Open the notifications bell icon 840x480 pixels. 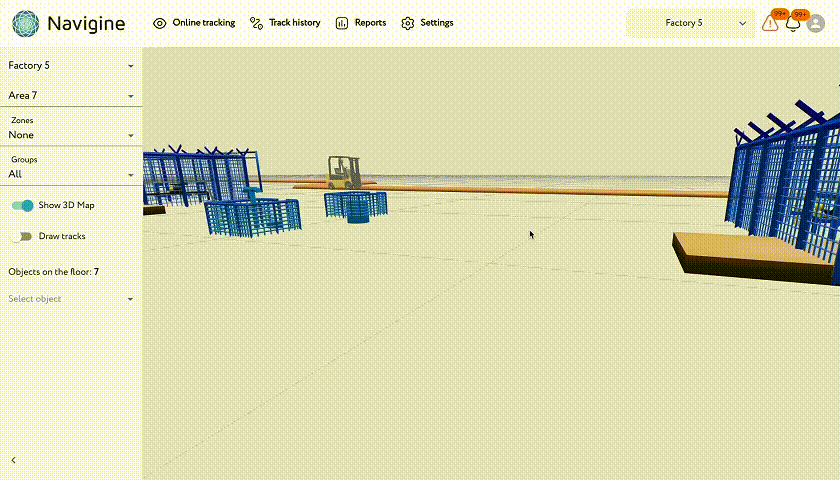pyautogui.click(x=793, y=23)
